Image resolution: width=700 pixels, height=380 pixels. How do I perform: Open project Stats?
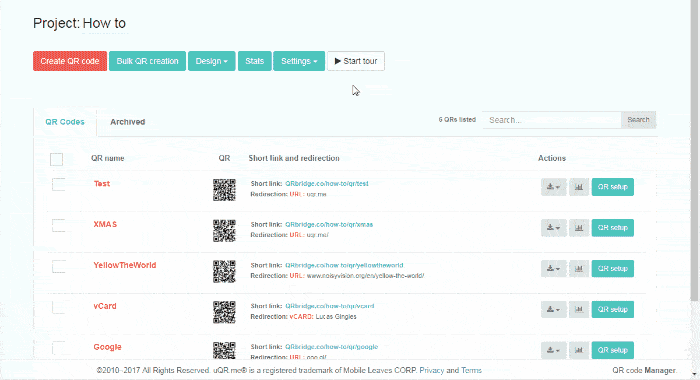click(x=254, y=61)
